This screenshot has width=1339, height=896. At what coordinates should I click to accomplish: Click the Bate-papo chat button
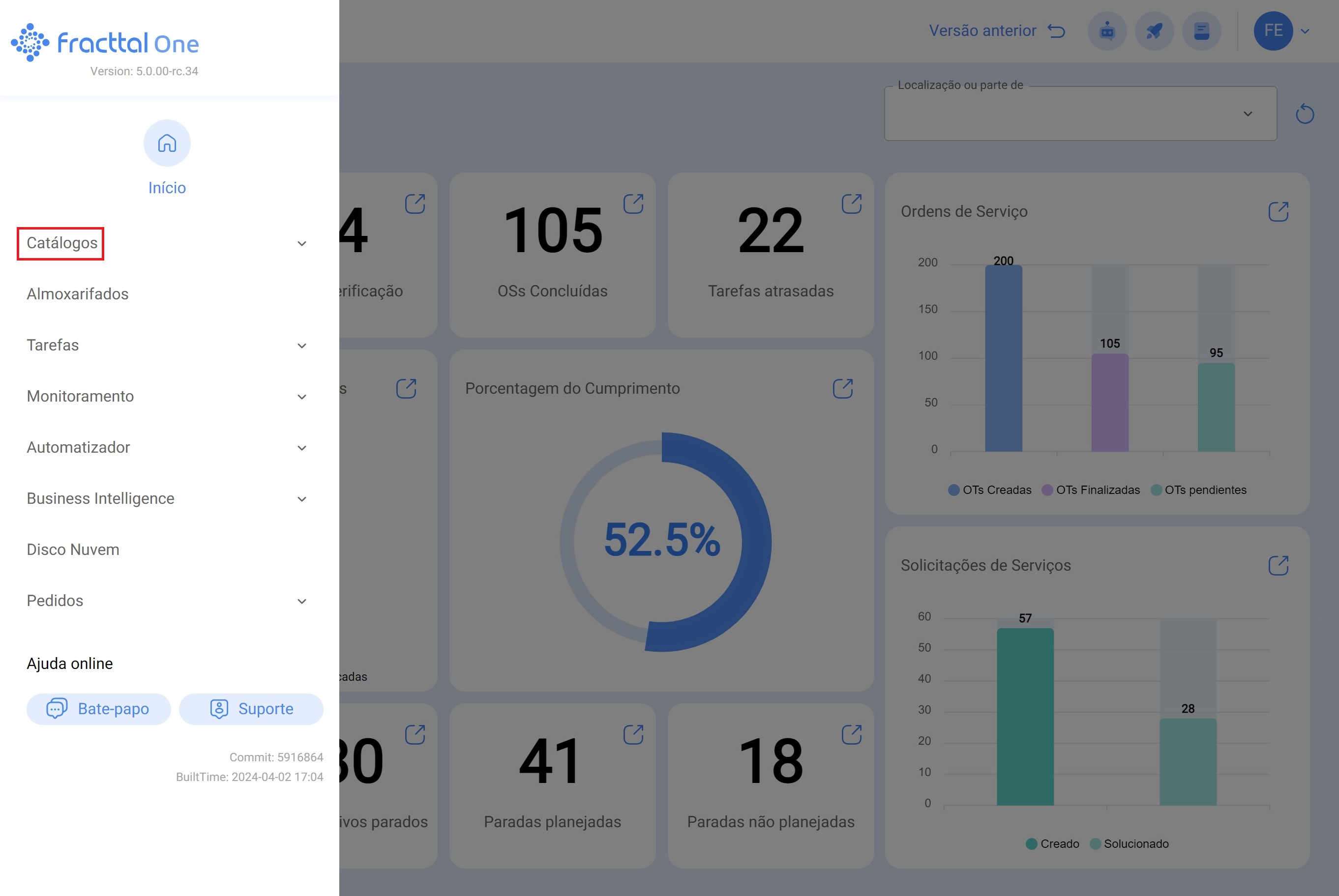pyautogui.click(x=98, y=709)
